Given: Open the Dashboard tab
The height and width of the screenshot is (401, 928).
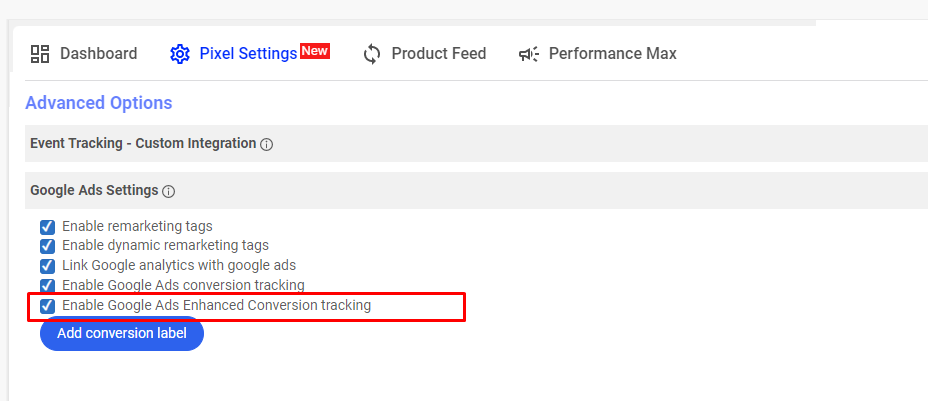Looking at the screenshot, I should [x=98, y=54].
